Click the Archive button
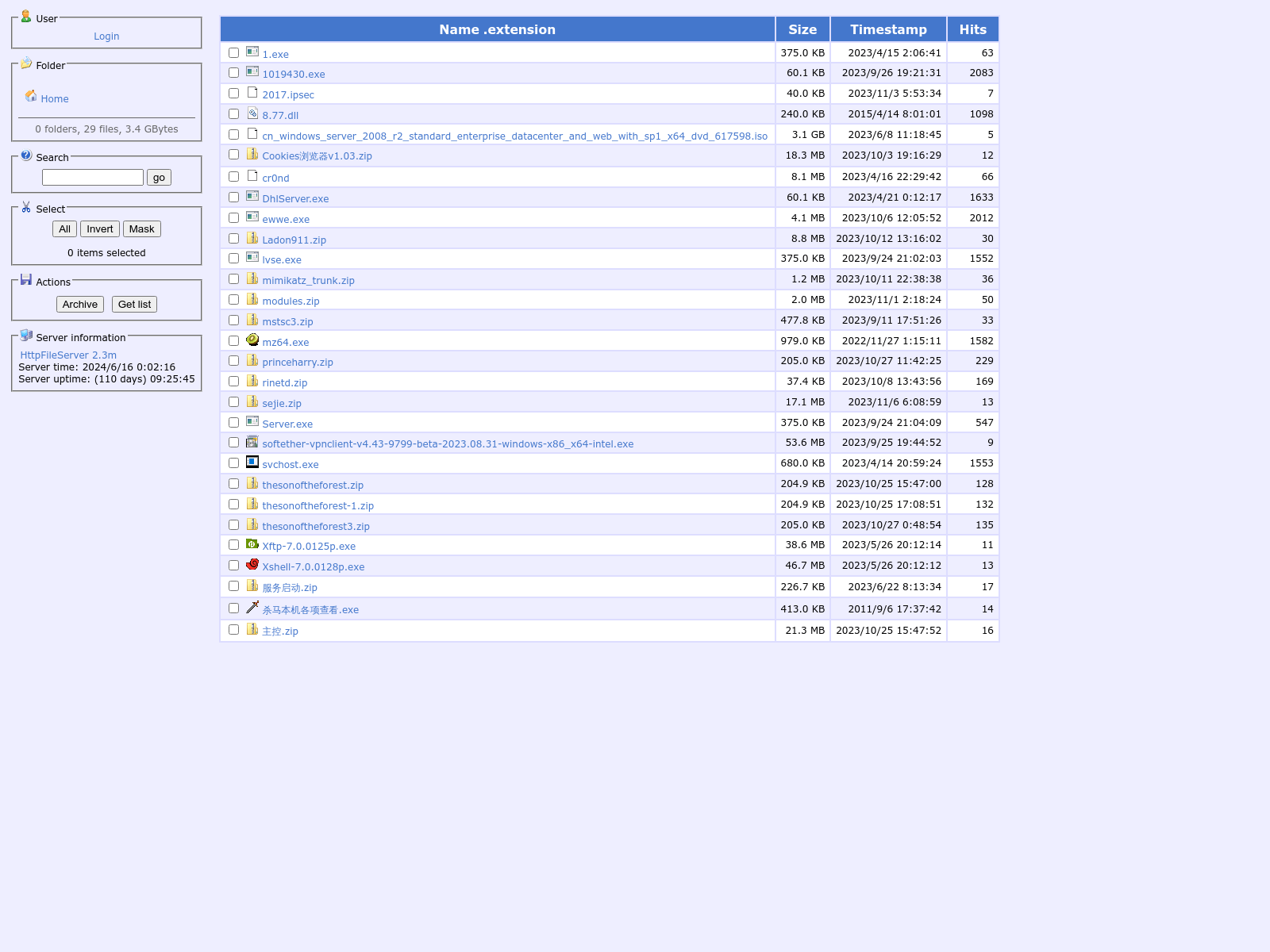This screenshot has height=952, width=1270. pyautogui.click(x=80, y=305)
